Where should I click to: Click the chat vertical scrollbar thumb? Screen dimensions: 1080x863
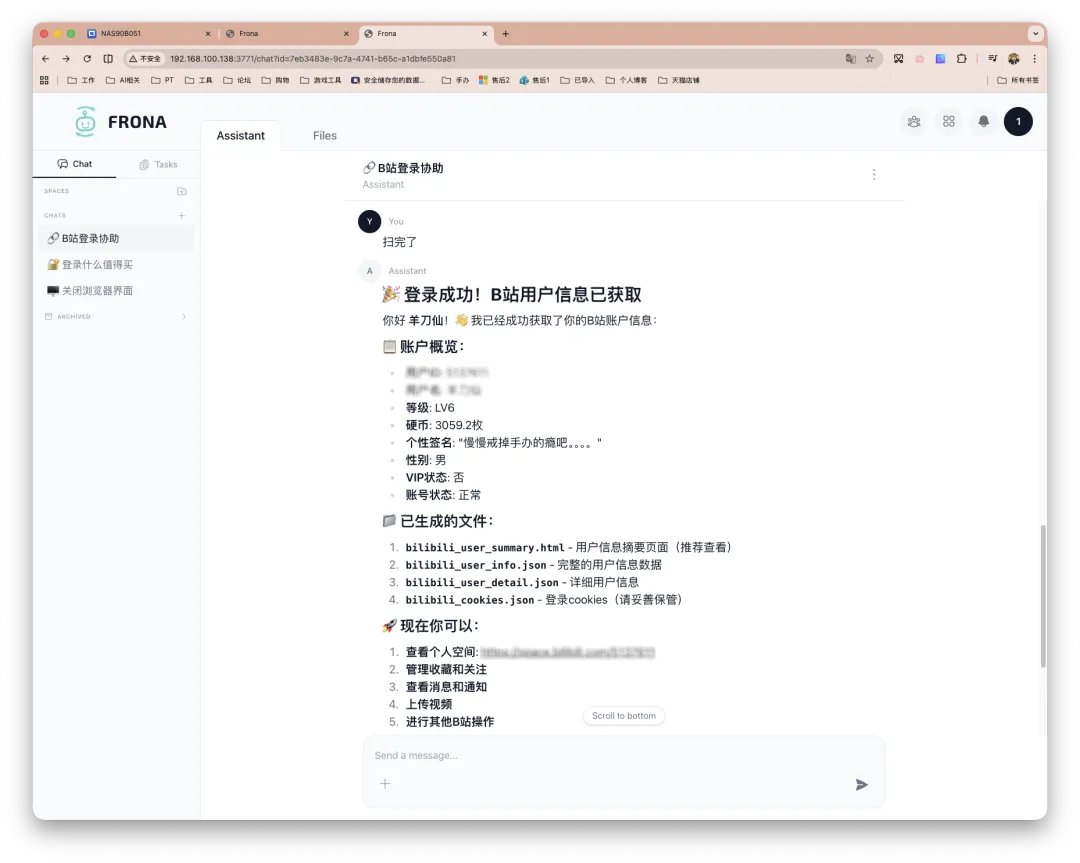click(1043, 596)
